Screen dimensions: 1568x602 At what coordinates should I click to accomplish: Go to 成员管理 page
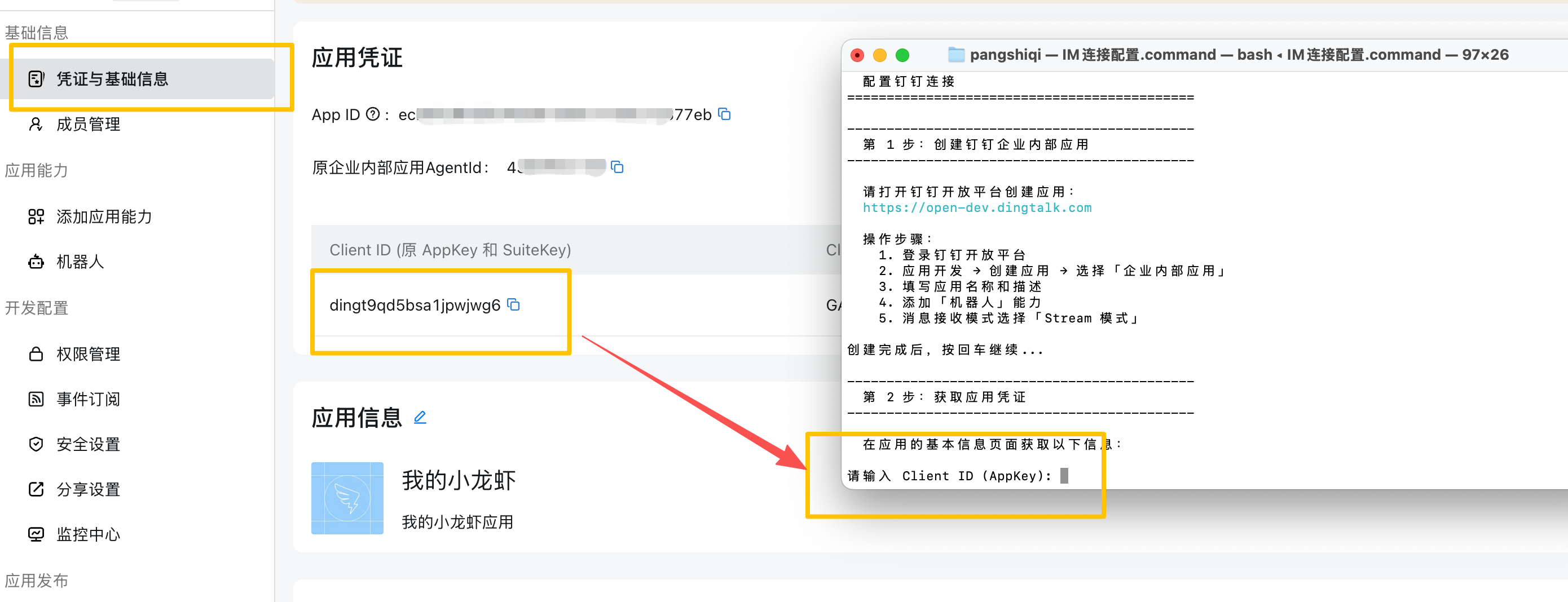88,125
